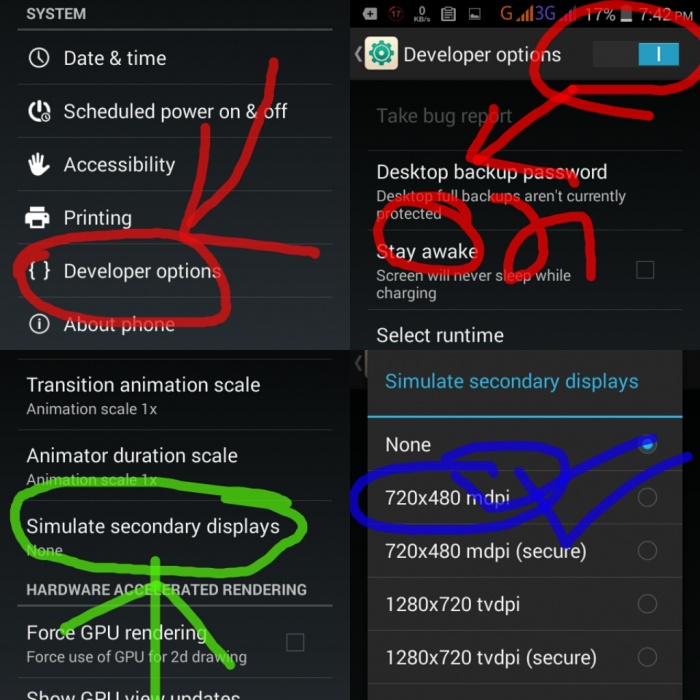The width and height of the screenshot is (700, 700).
Task: Open Animator duration scale options
Action: (175, 465)
